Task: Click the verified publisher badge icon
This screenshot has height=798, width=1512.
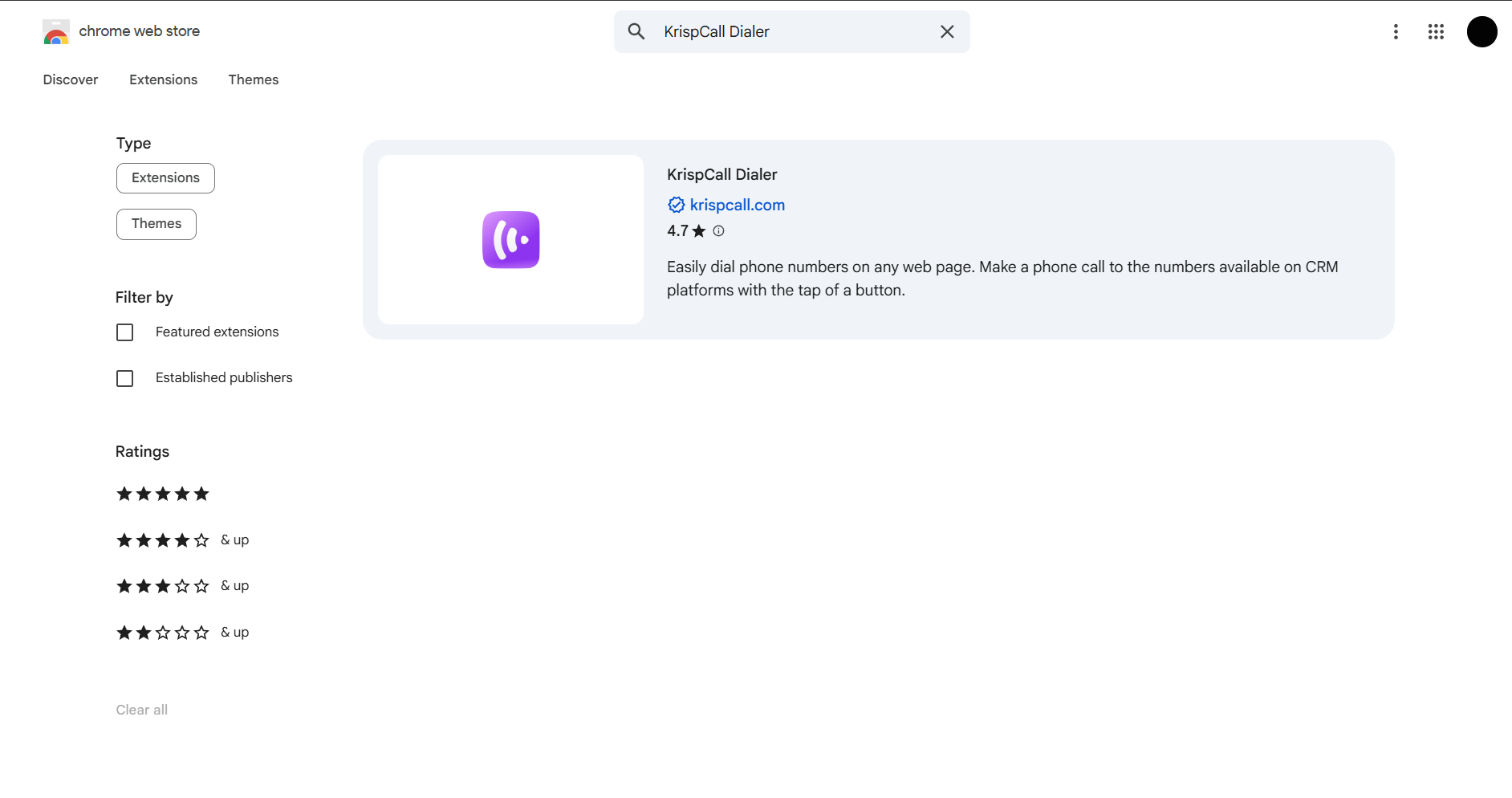Action: coord(677,205)
